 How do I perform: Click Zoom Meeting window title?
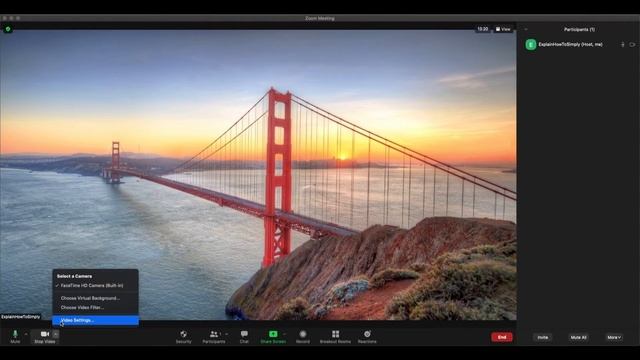click(x=320, y=18)
